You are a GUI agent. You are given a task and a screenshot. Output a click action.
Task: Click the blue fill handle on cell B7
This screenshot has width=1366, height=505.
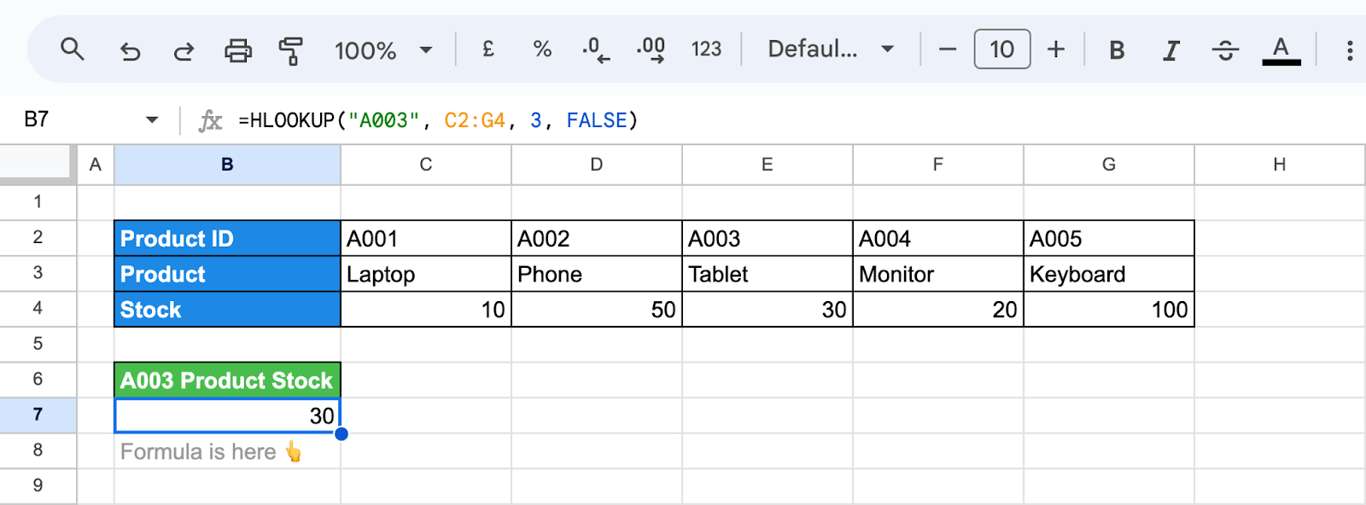tap(341, 433)
